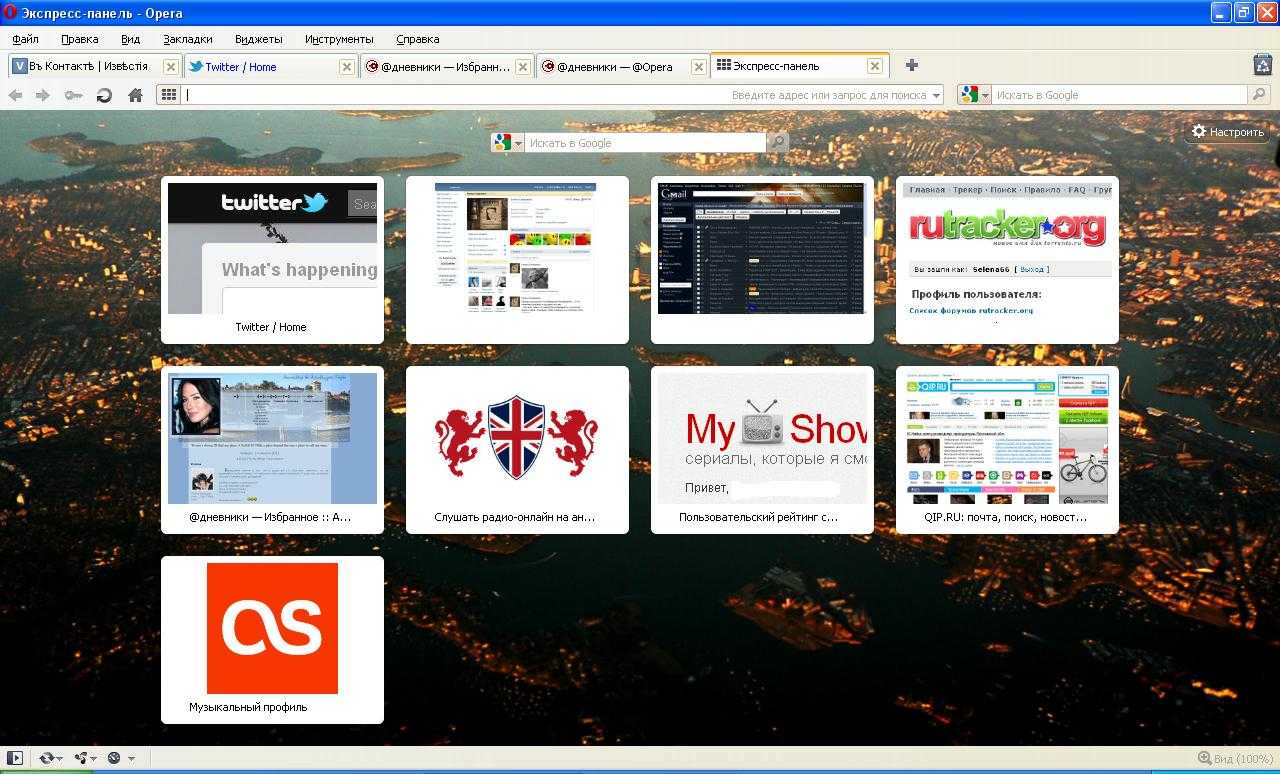Click magnifier button in Speed Dial search
Viewport: 1280px width, 774px height.
coord(777,142)
